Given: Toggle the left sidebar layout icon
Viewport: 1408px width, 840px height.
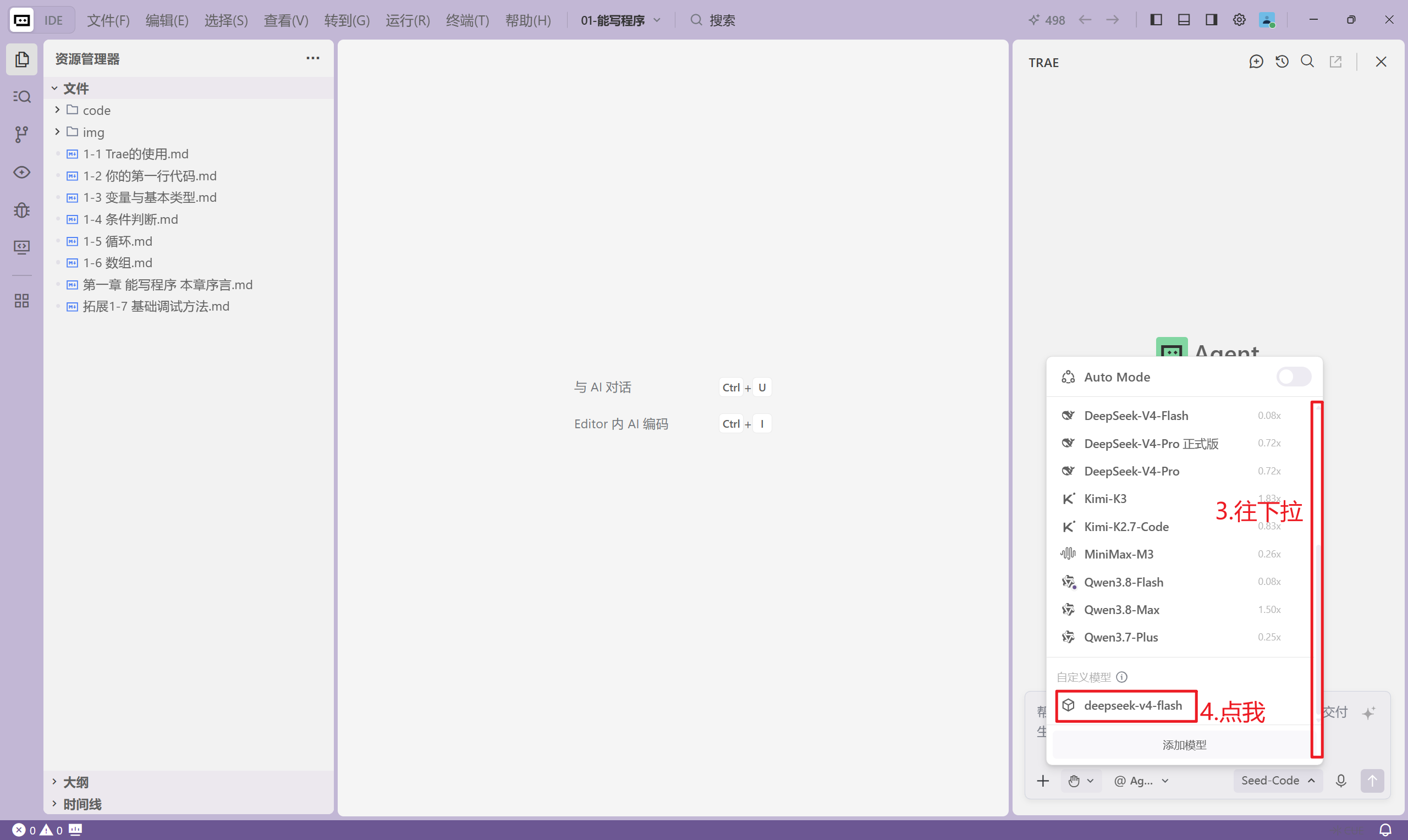Looking at the screenshot, I should (x=1156, y=20).
